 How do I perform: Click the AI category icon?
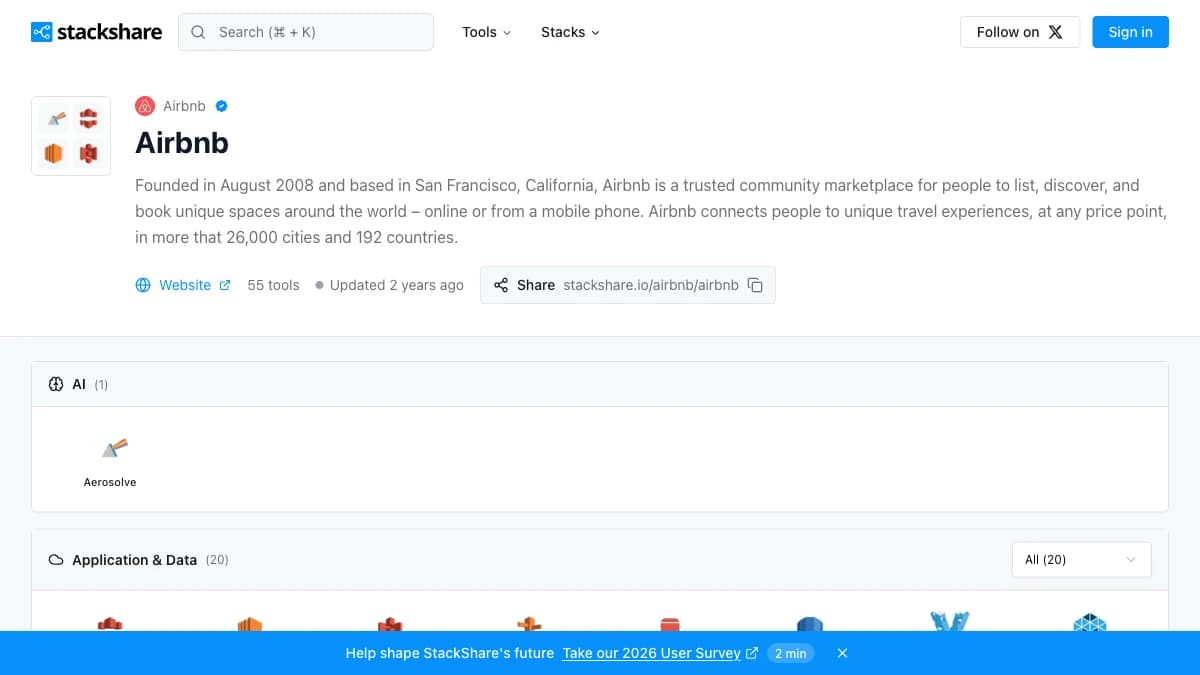[x=56, y=384]
